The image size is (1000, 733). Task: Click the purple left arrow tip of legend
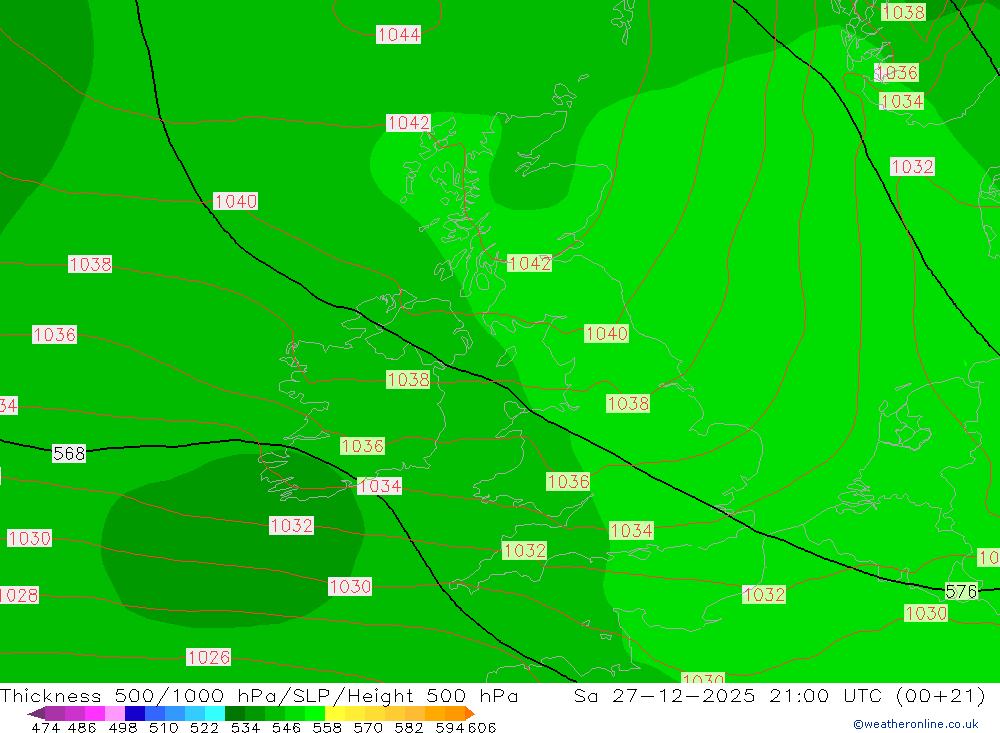tap(36, 713)
